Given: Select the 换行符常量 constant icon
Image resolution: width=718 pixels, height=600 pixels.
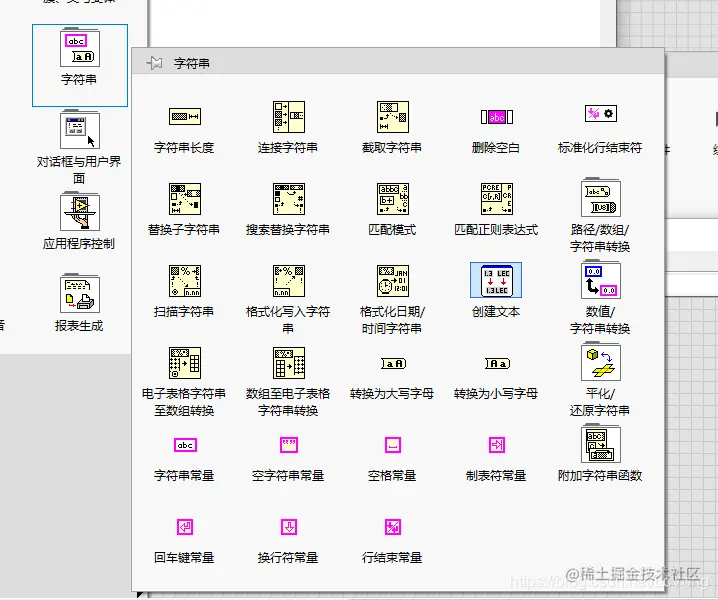Looking at the screenshot, I should click(x=289, y=527).
